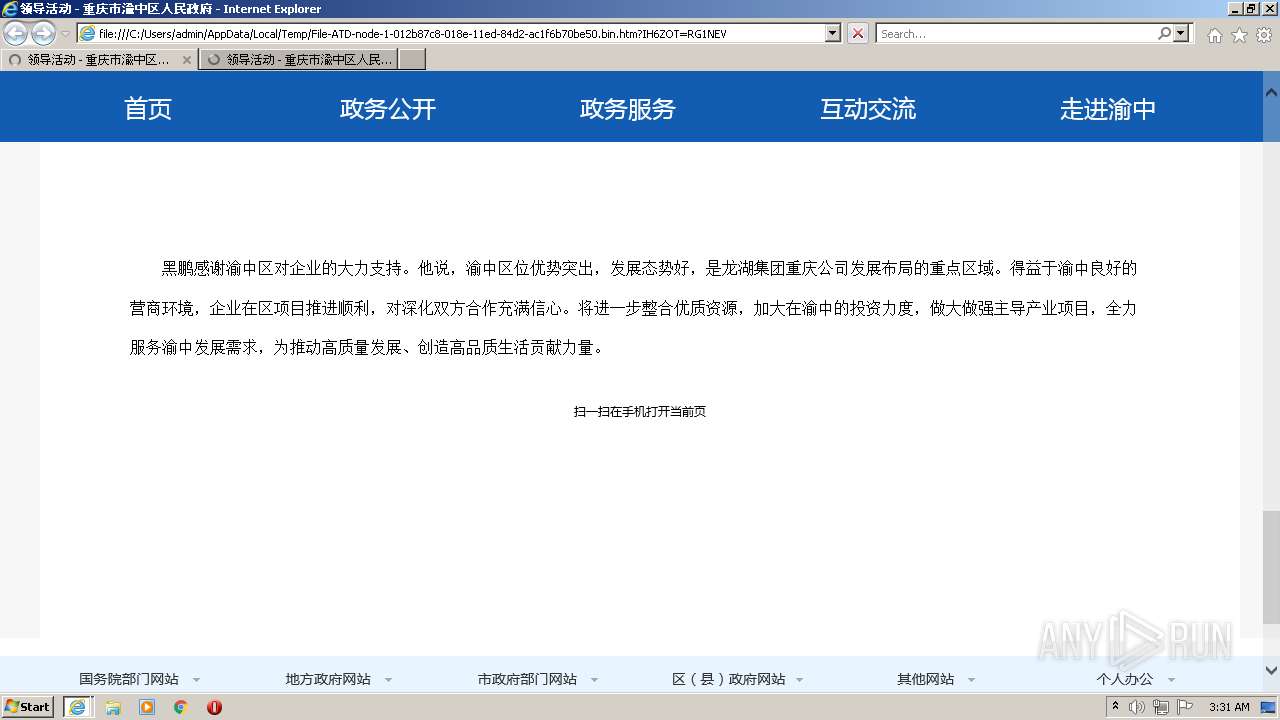Click the 3:31 AM clock
This screenshot has height=720, width=1280.
(x=1229, y=707)
